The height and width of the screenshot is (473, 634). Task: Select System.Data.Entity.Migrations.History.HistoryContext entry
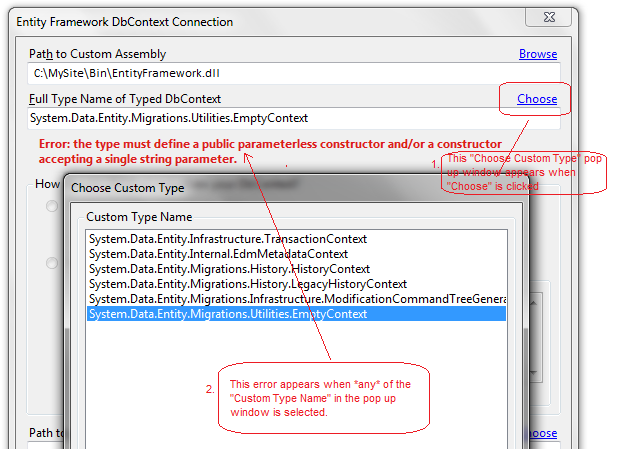tap(296, 269)
